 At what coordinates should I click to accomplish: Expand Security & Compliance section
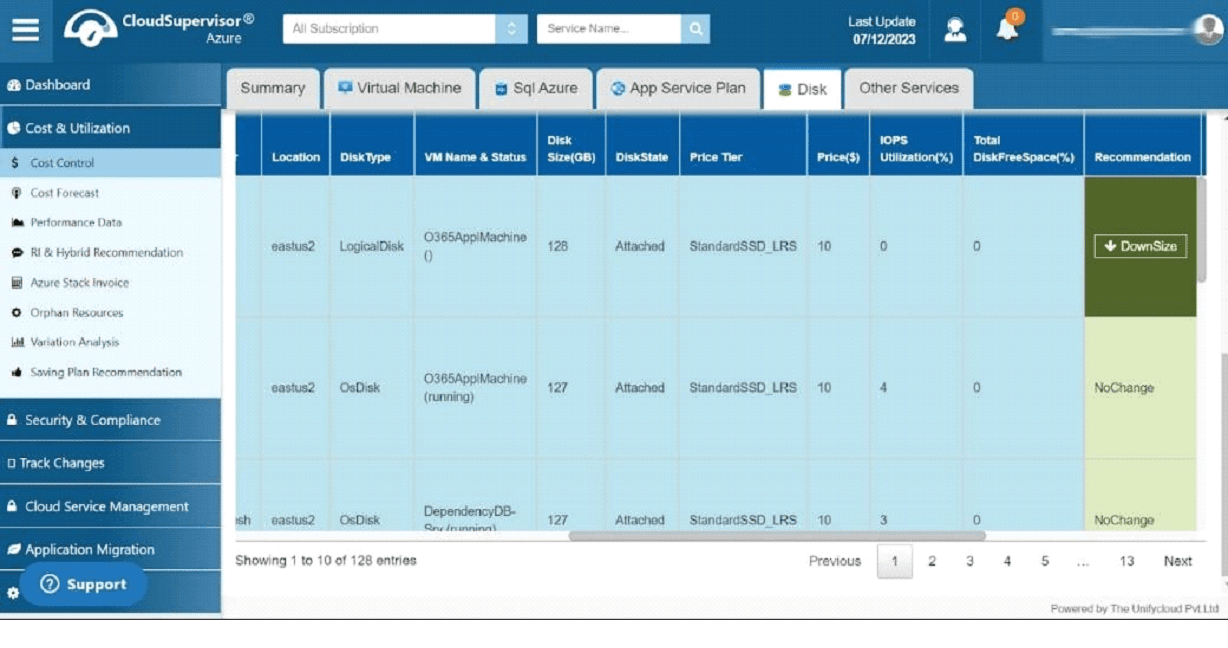pos(110,420)
